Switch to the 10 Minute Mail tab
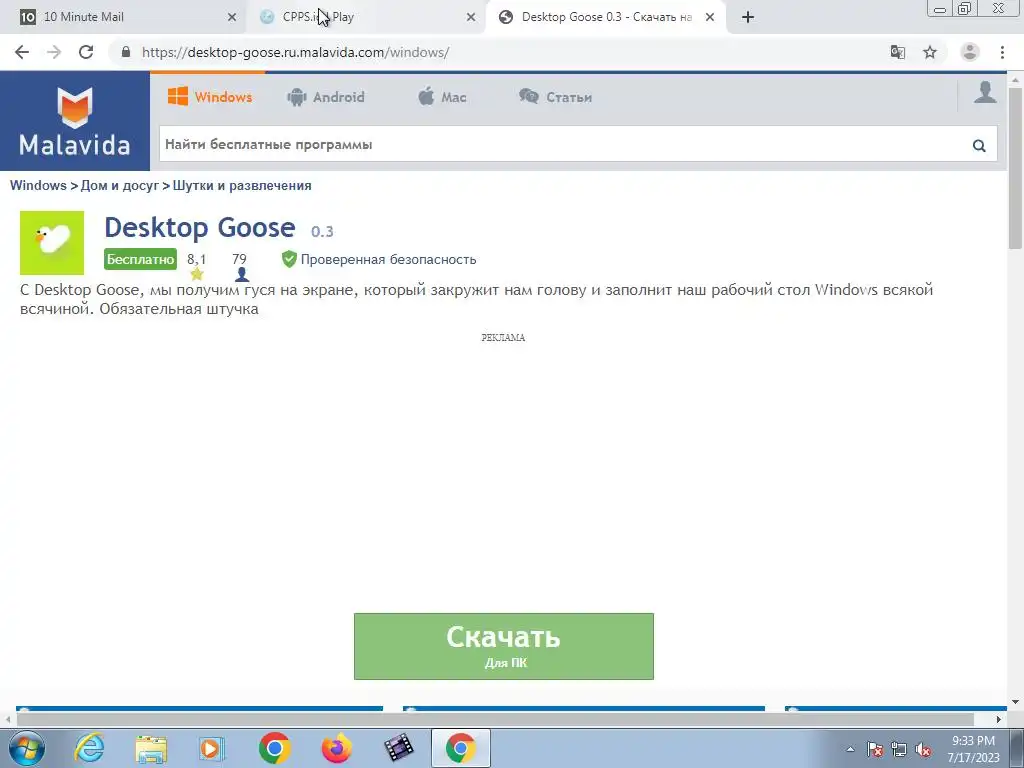Viewport: 1024px width, 768px height. coord(124,17)
